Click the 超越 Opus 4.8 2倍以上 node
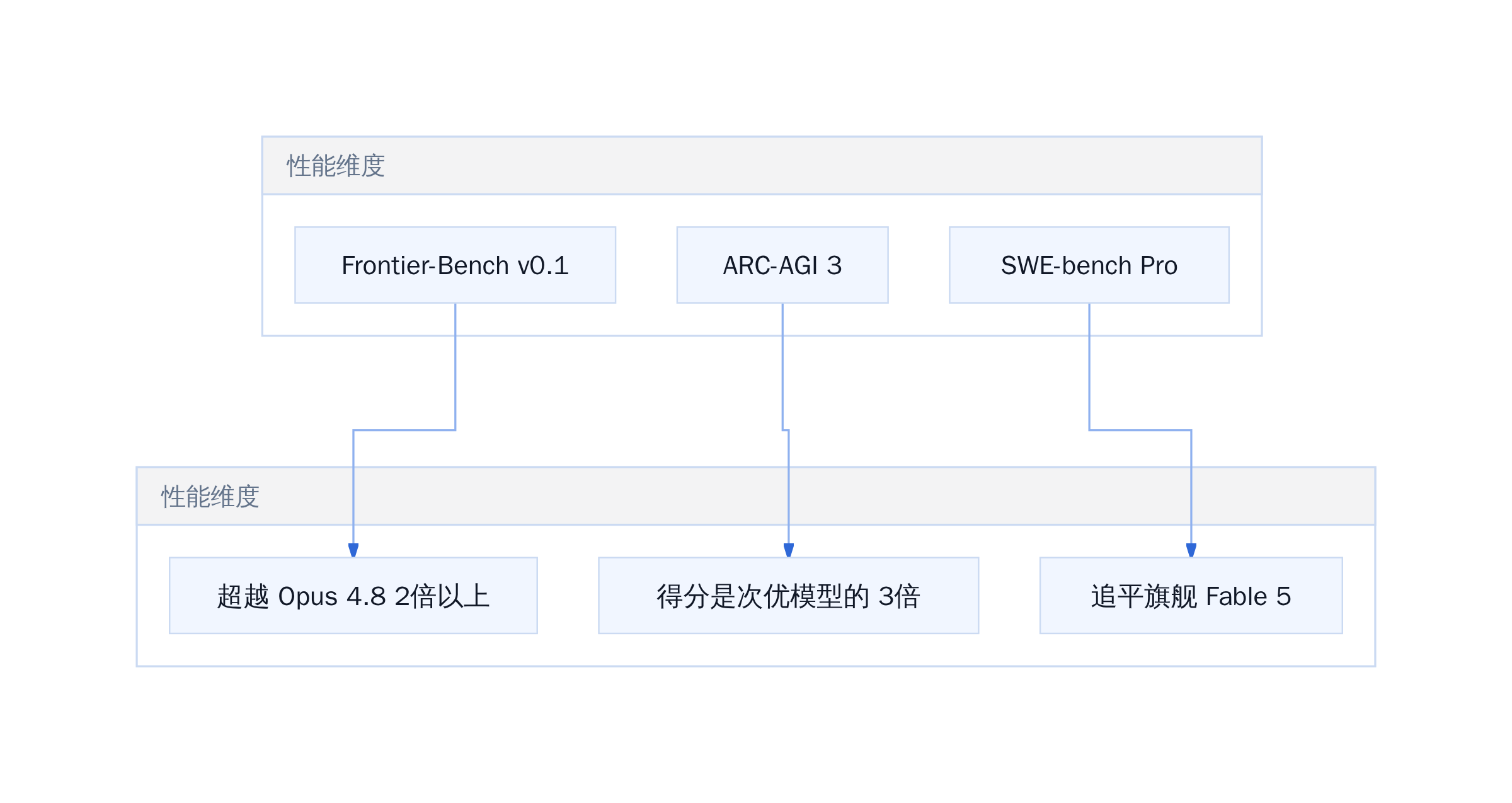Viewport: 1512px width, 803px height. (x=353, y=595)
